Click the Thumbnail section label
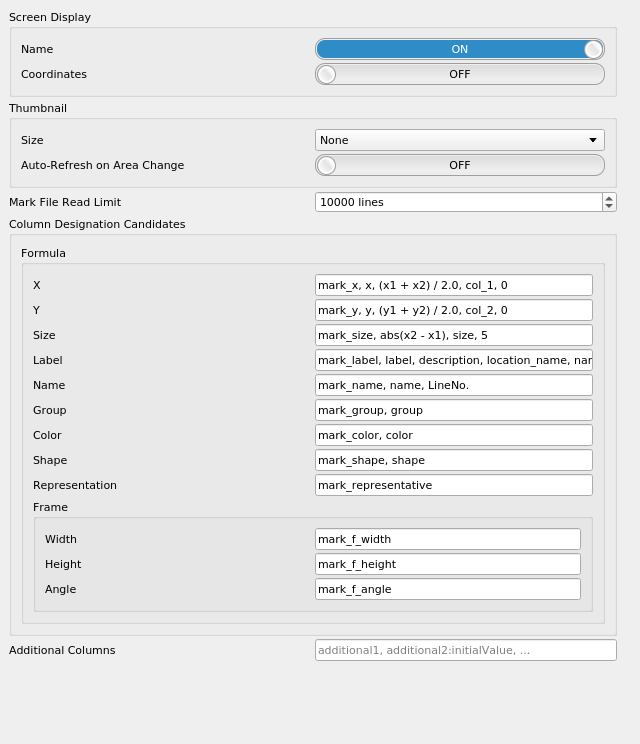640x744 pixels. [38, 108]
